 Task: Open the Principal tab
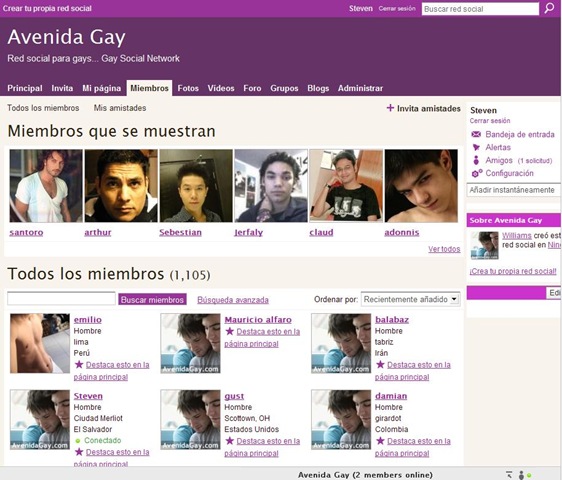[x=25, y=88]
